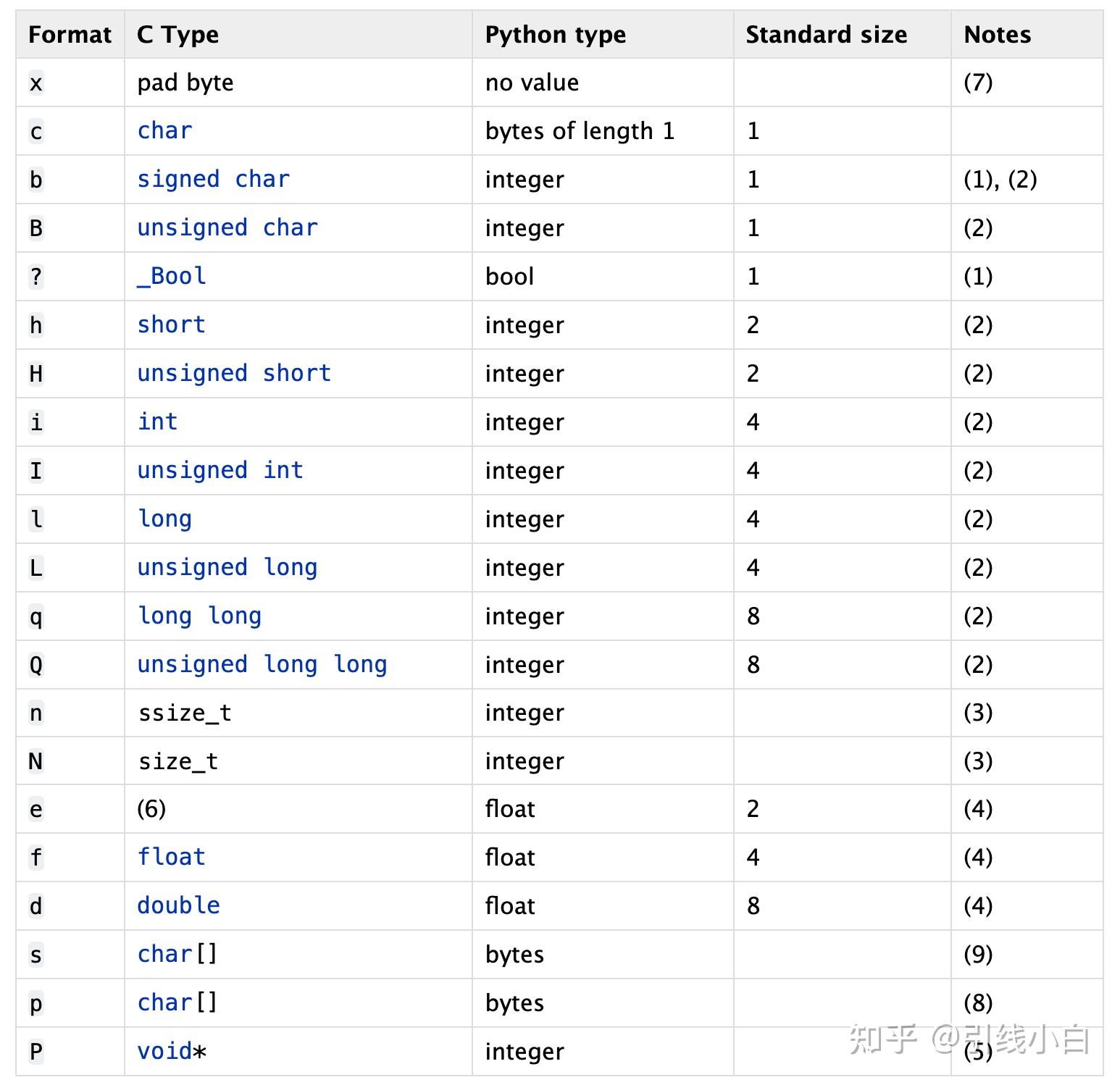Screen dimensions: 1120x1085
Task: Click the 'Notes' column header
Action: tap(997, 35)
